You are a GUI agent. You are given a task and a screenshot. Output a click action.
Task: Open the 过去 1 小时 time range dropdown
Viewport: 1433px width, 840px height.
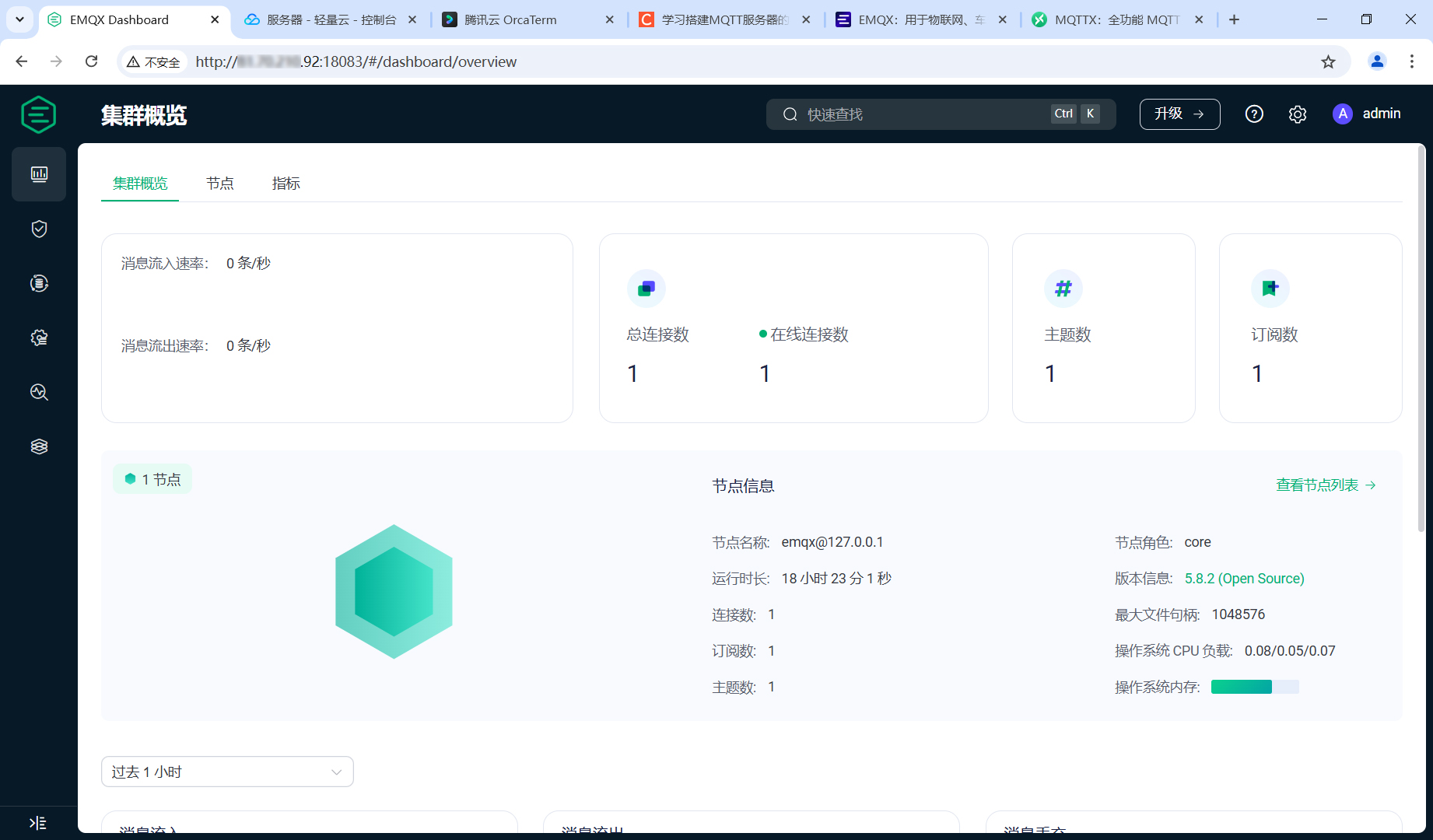point(227,772)
